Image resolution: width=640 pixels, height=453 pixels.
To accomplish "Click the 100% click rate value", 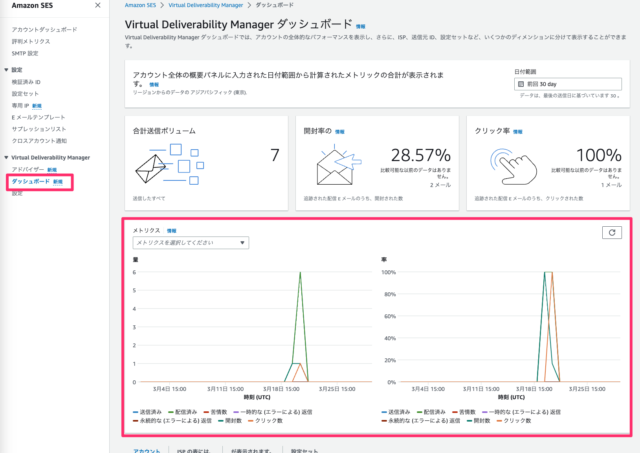I will coord(599,155).
